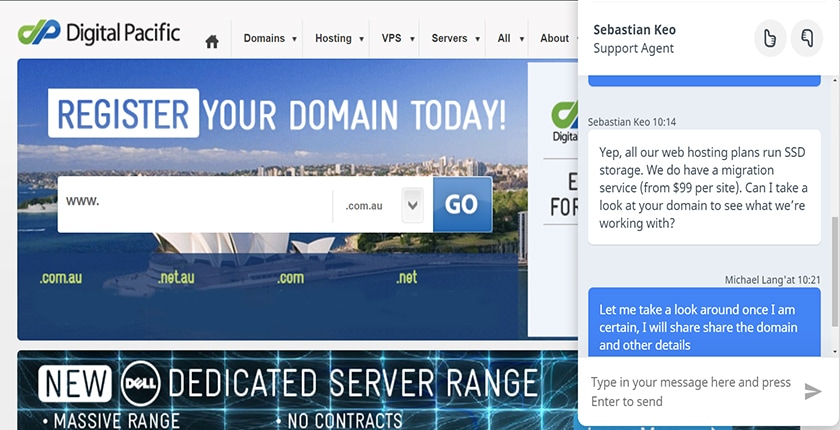Send the chat message arrow icon
Image resolution: width=840 pixels, height=430 pixels.
813,391
